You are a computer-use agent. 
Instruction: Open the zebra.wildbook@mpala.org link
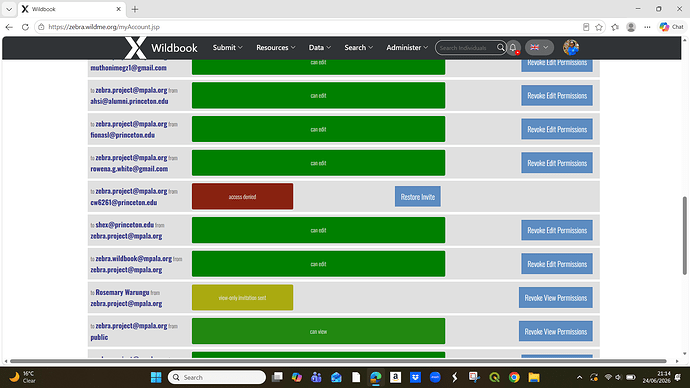point(134,259)
